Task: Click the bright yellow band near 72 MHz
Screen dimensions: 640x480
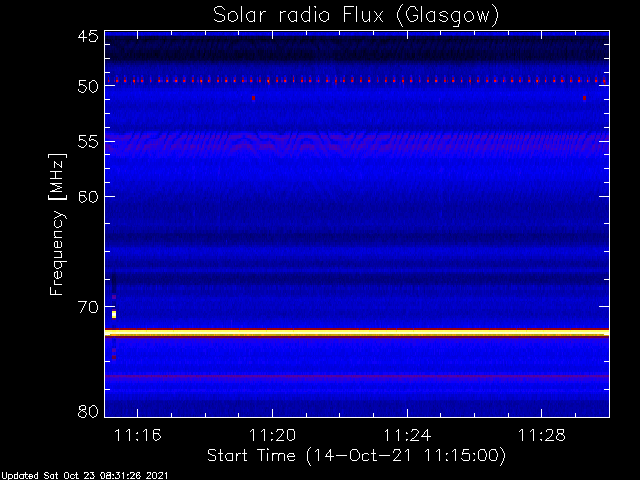Action: coord(357,333)
